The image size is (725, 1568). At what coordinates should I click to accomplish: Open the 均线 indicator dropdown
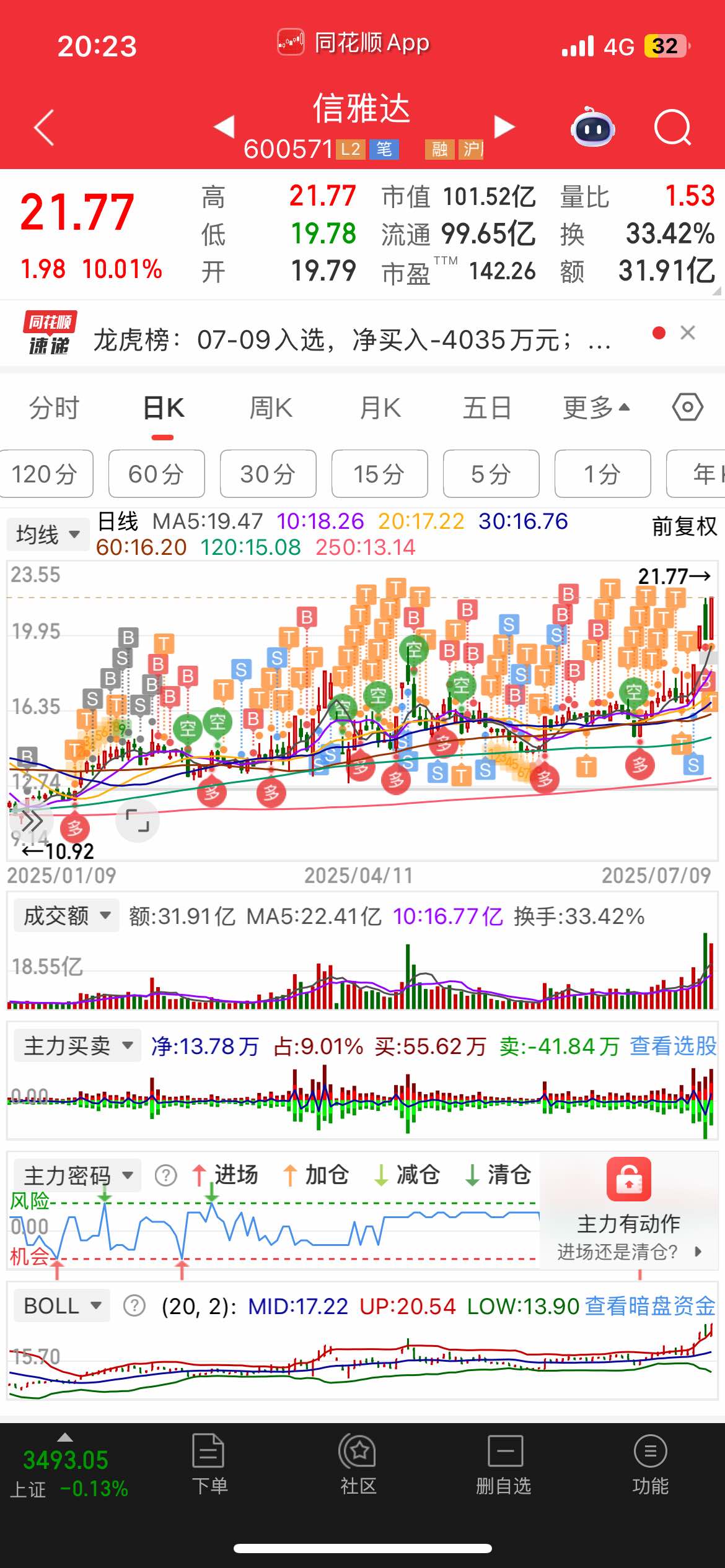click(x=48, y=534)
